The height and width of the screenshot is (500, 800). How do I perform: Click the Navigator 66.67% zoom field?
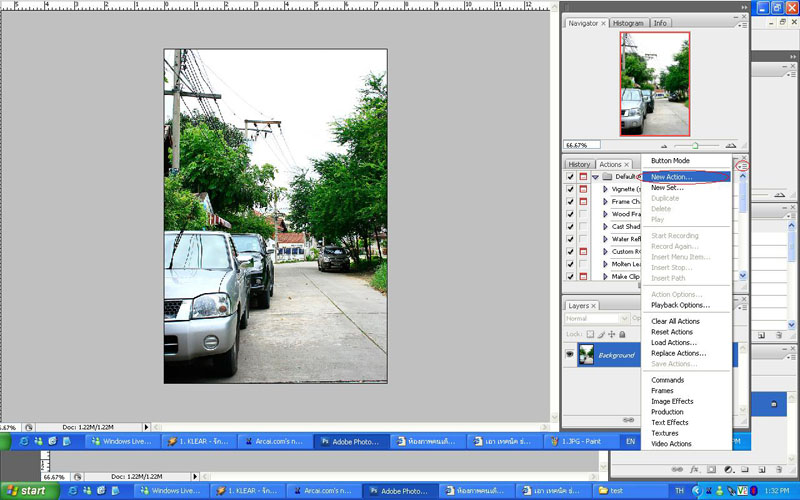(x=582, y=145)
